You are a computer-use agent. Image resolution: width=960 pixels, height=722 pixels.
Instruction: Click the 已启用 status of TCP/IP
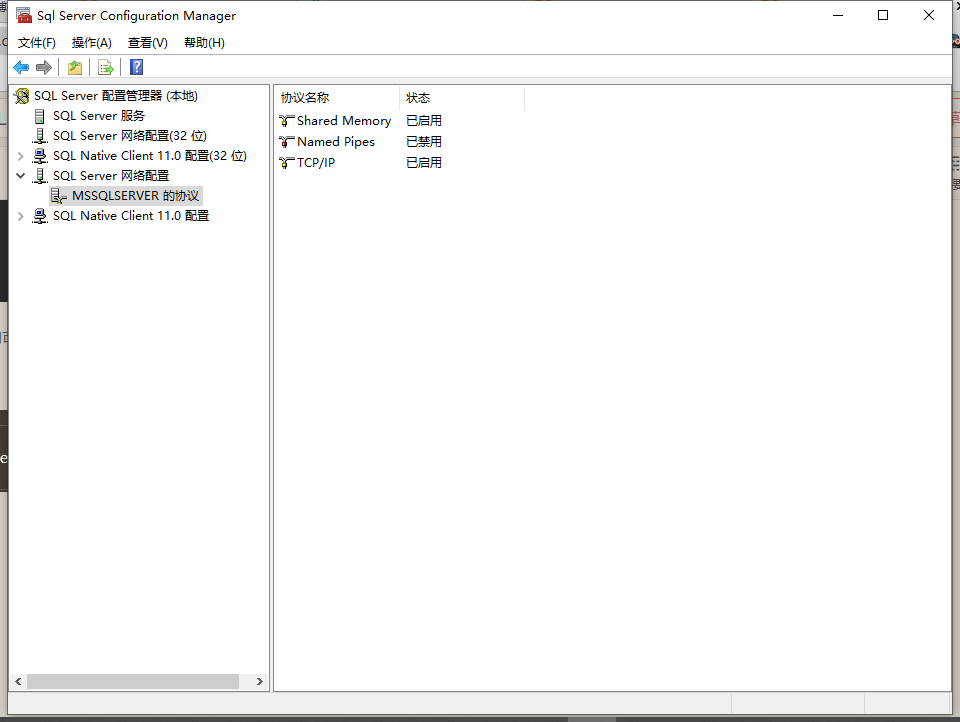click(x=424, y=162)
